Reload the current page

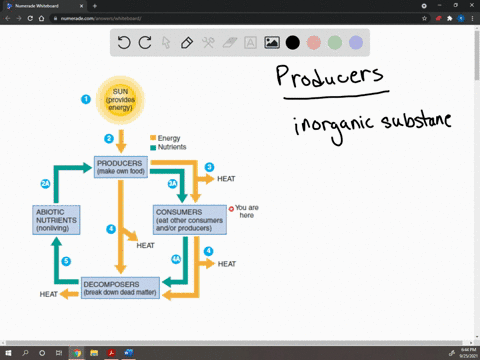point(30,18)
